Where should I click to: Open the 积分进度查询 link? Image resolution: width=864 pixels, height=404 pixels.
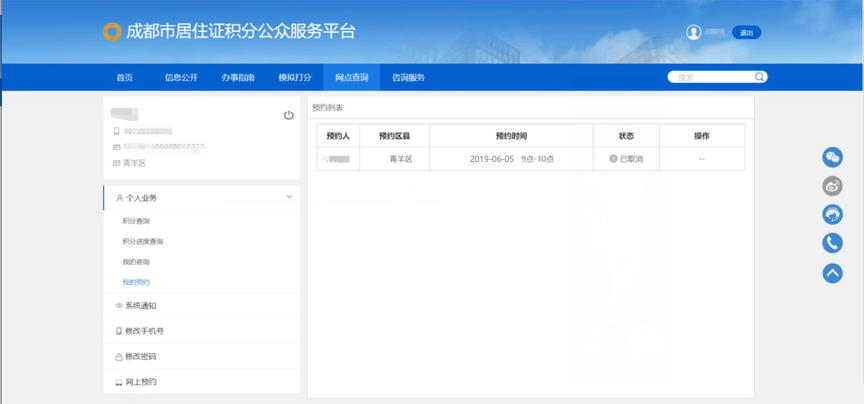(x=142, y=241)
